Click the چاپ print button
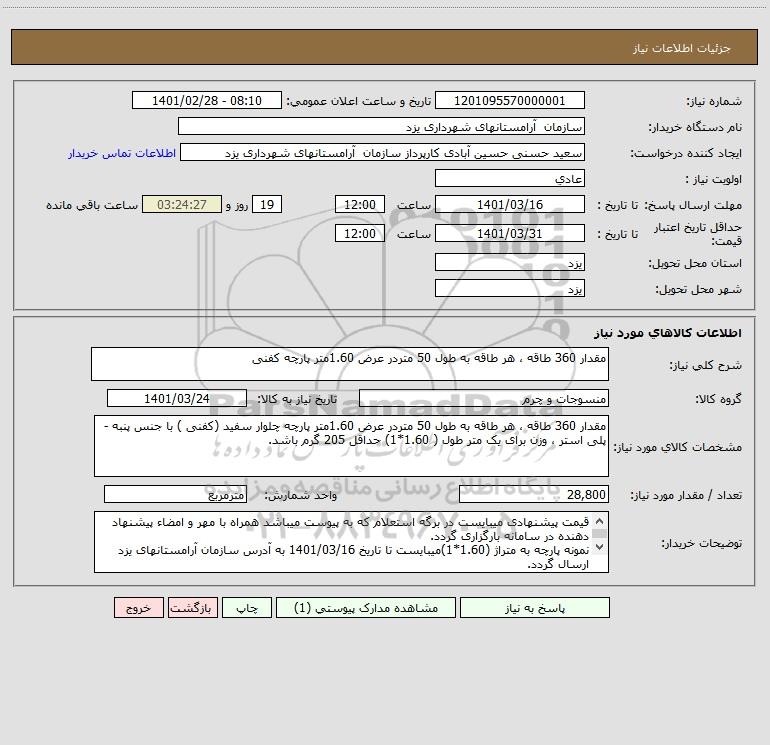 point(247,608)
